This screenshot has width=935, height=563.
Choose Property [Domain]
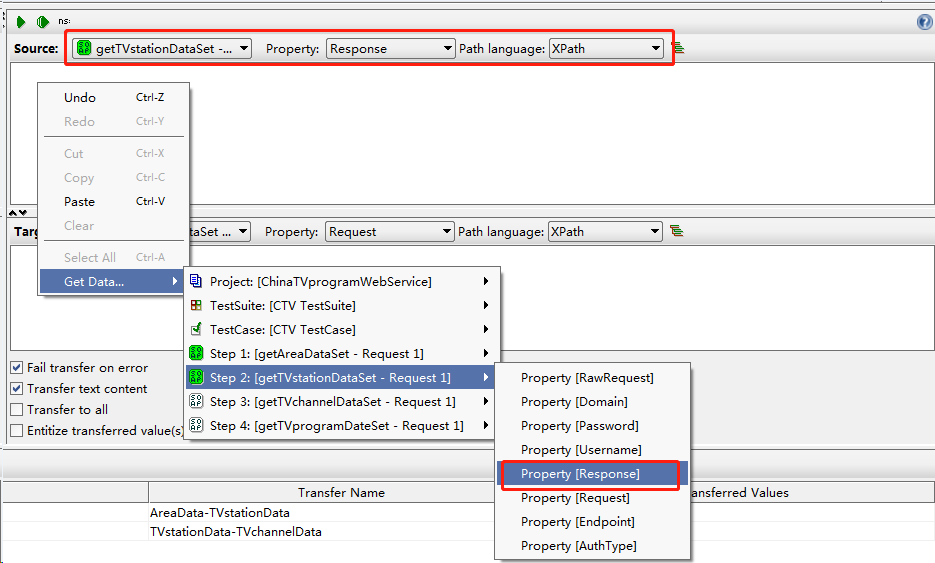tap(592, 401)
